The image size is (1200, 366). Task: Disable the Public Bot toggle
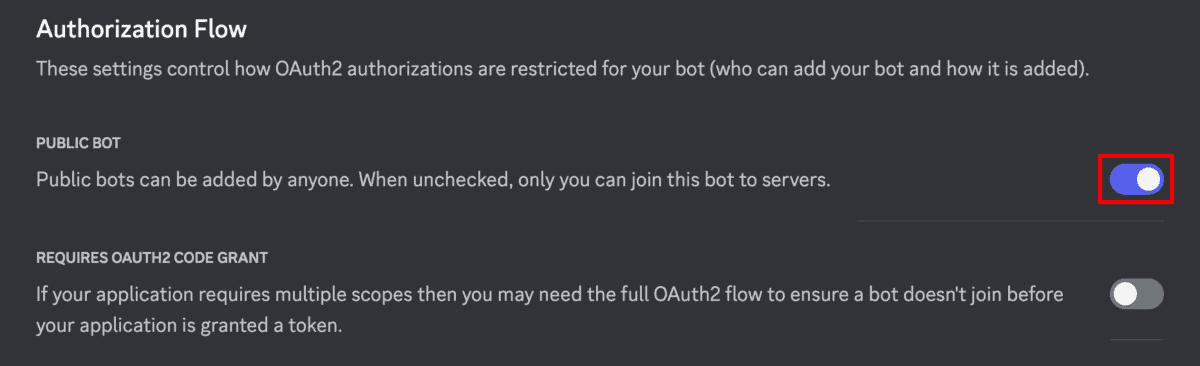tap(1137, 180)
